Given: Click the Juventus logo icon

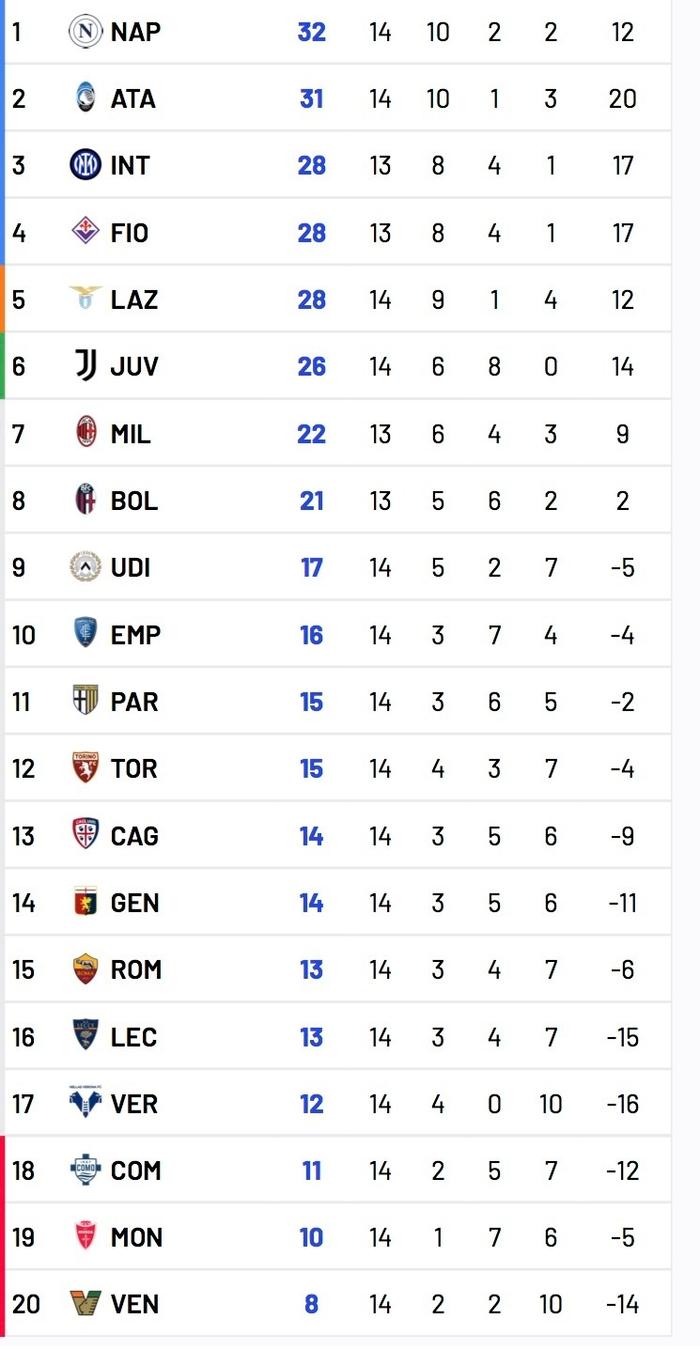Looking at the screenshot, I should pos(86,366).
